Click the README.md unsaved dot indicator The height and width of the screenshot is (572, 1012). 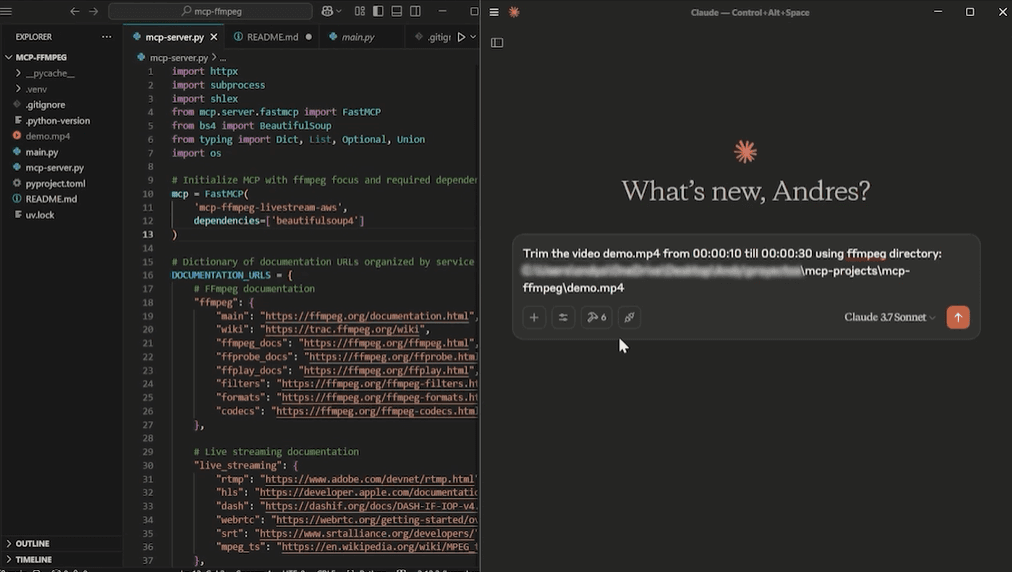coord(309,37)
